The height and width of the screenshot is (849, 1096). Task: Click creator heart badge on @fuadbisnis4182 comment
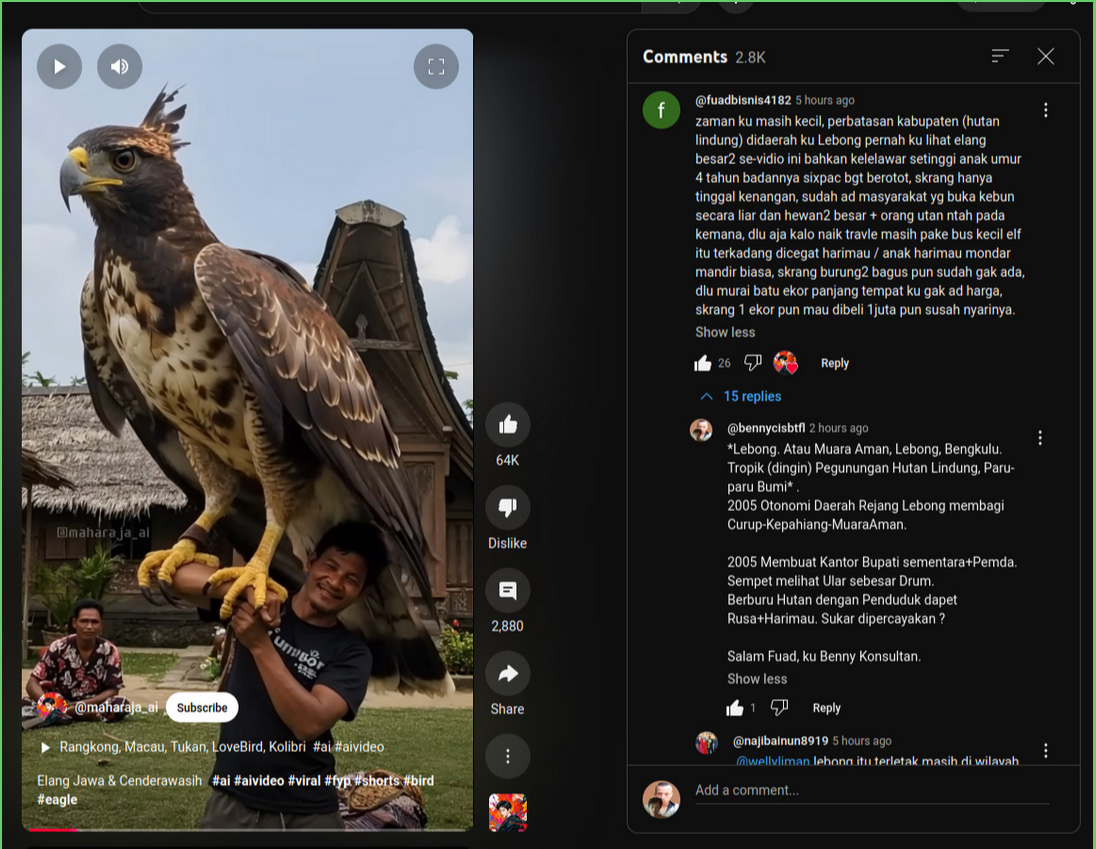tap(785, 363)
